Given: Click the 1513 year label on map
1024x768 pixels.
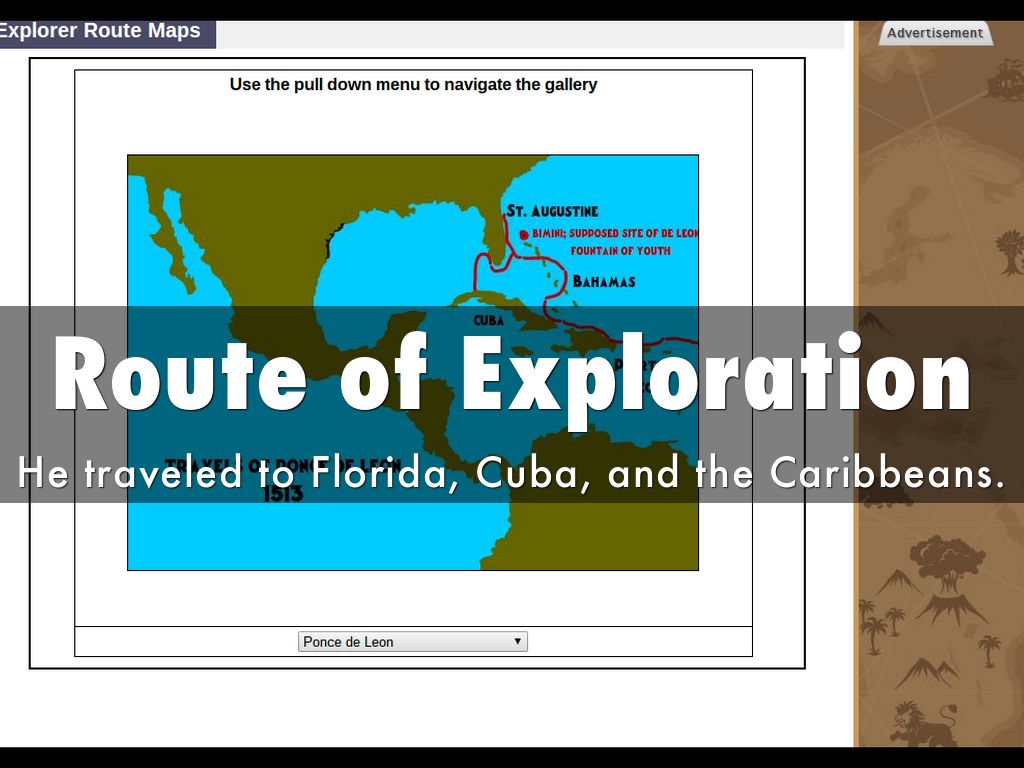Looking at the screenshot, I should [283, 494].
